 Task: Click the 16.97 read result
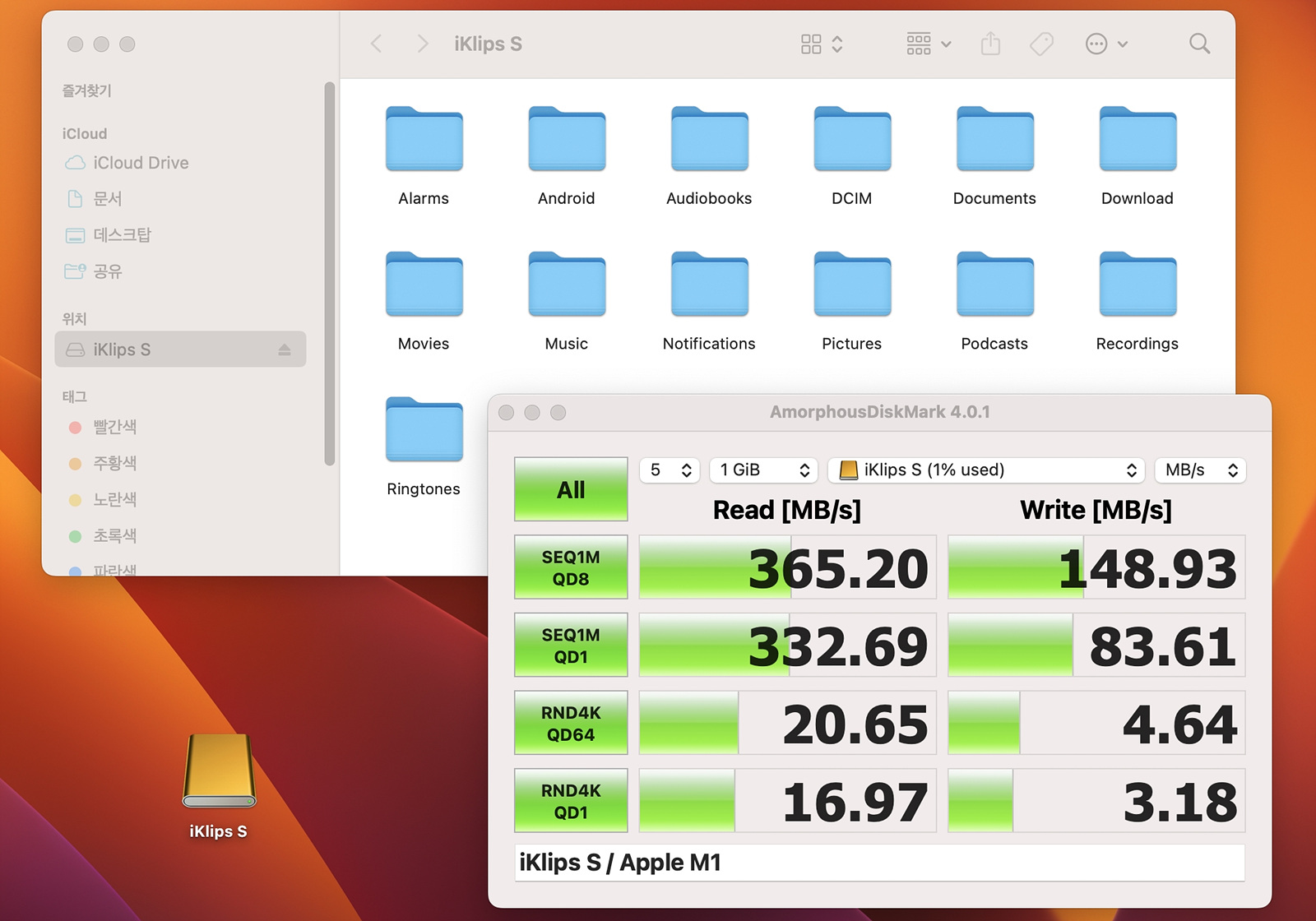pyautogui.click(x=787, y=801)
